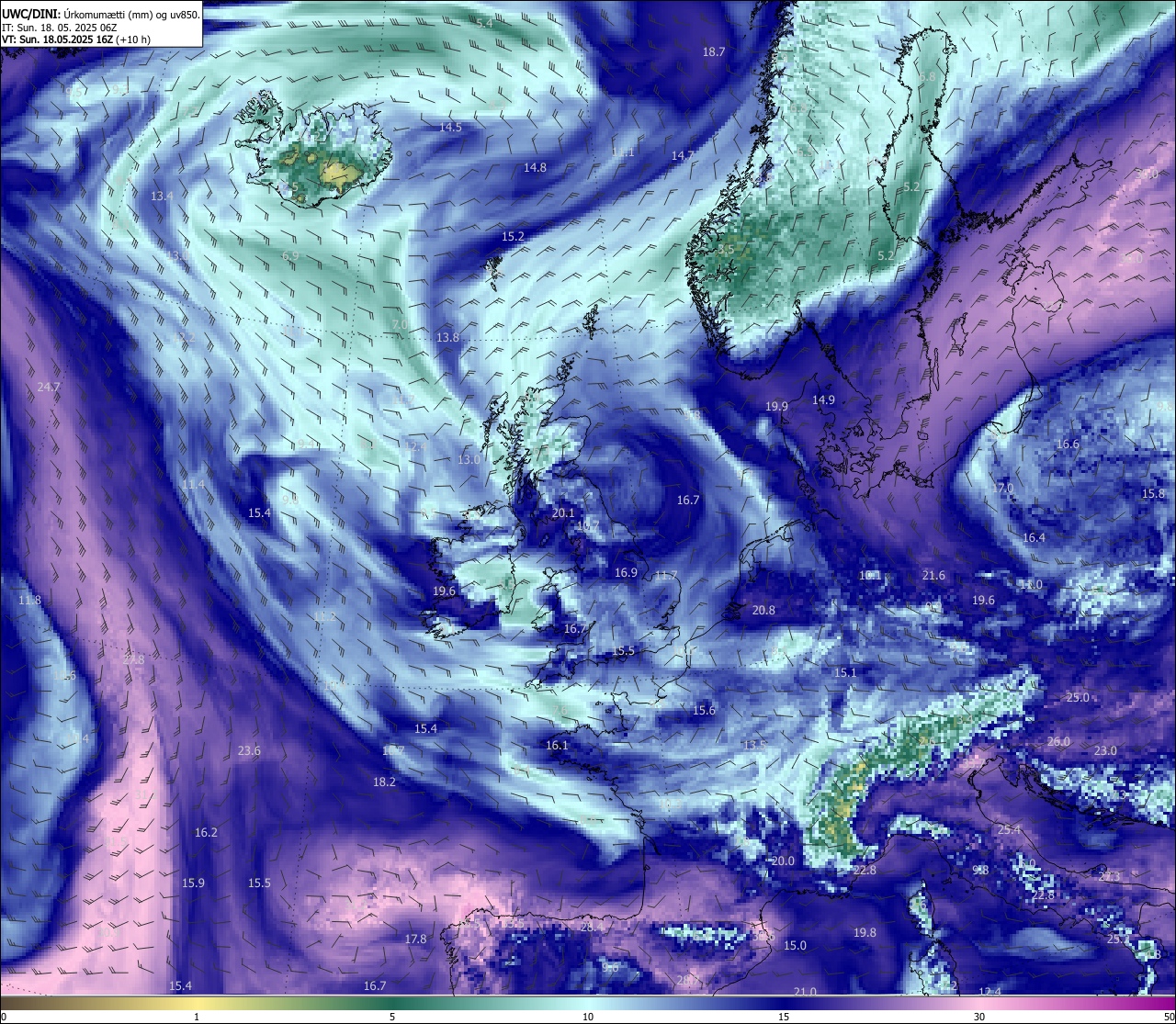Click the map value 16.6
The height and width of the screenshot is (1024, 1176).
(x=1068, y=444)
